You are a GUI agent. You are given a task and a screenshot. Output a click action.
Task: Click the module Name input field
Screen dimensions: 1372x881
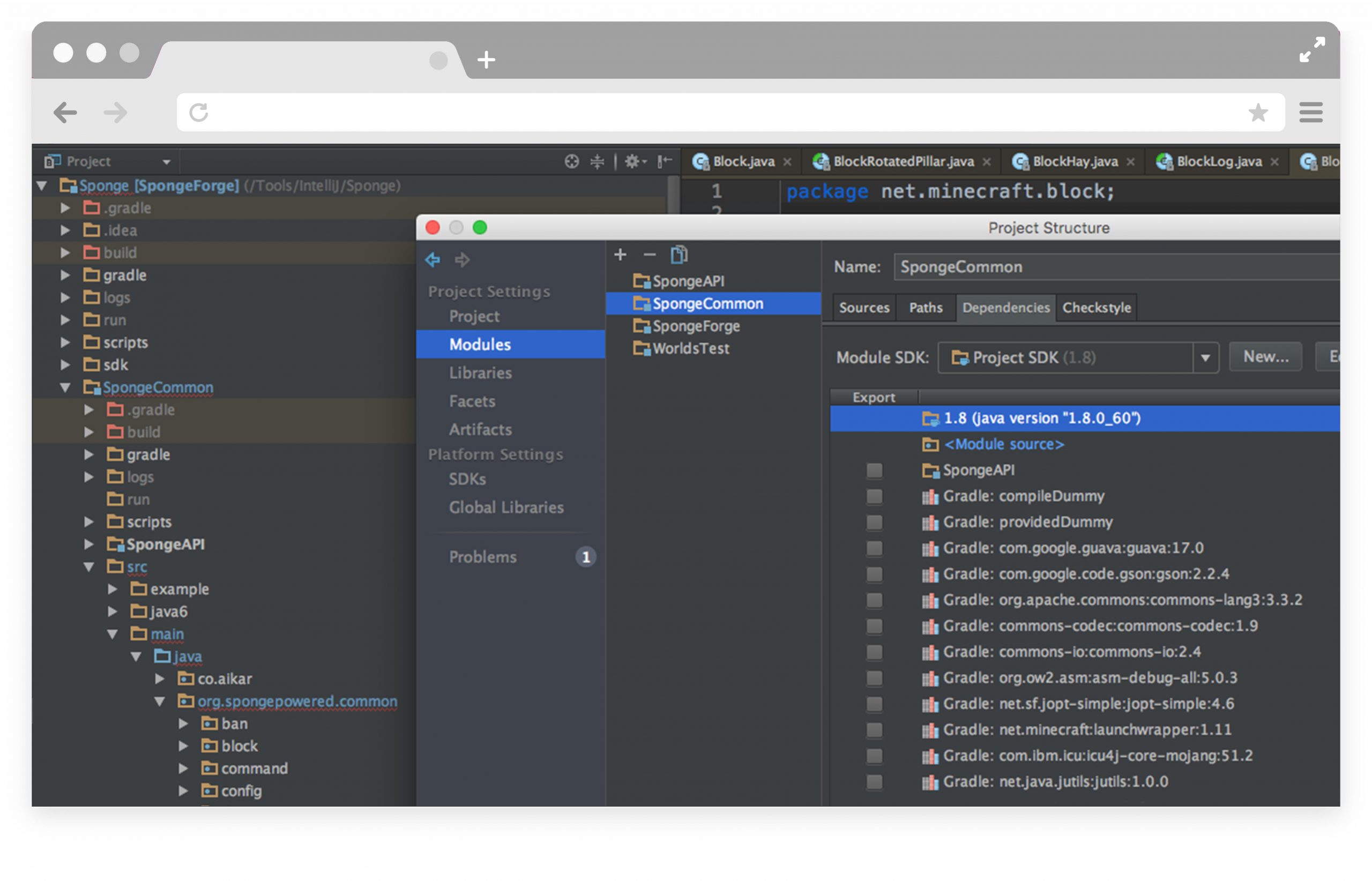click(1116, 267)
